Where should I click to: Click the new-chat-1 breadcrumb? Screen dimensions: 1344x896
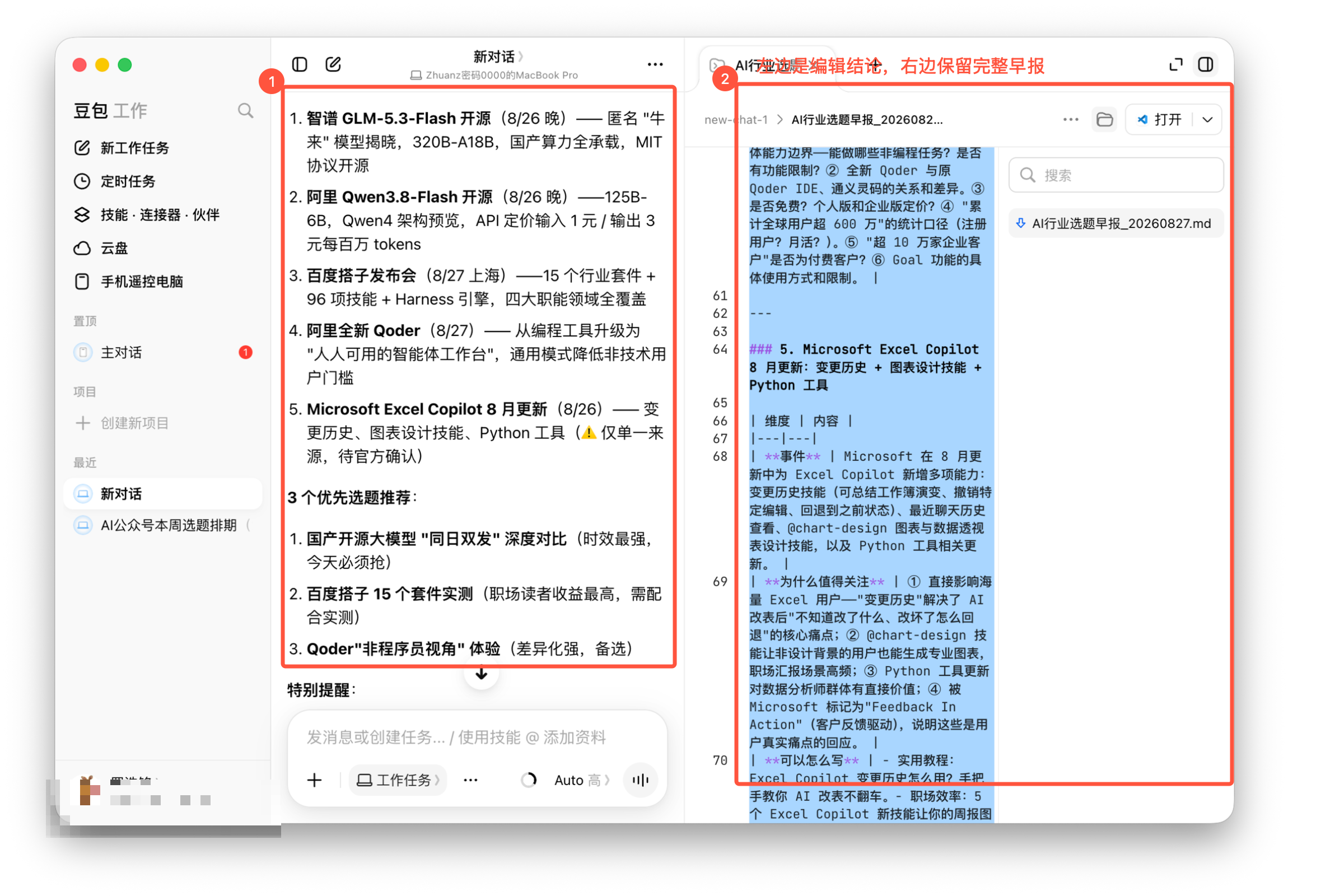[735, 120]
